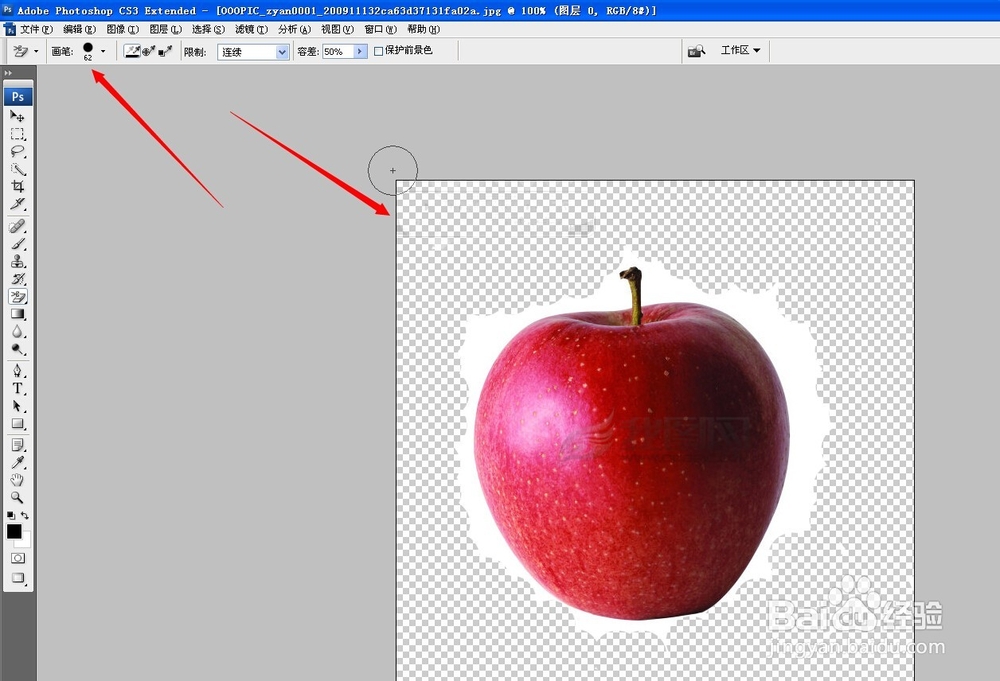
Task: Select the Pen tool
Action: click(x=17, y=370)
